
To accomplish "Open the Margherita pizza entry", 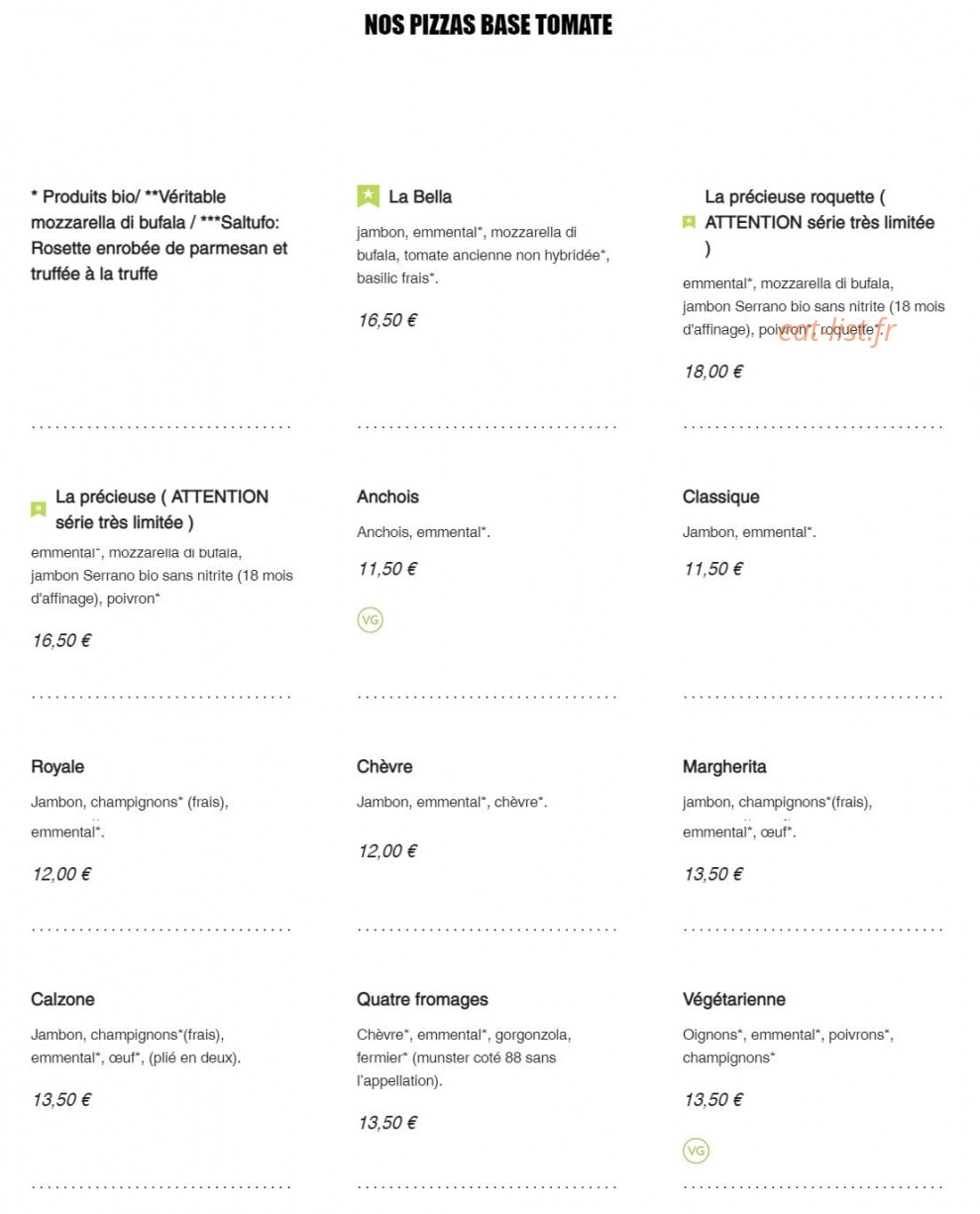I will coord(724,766).
